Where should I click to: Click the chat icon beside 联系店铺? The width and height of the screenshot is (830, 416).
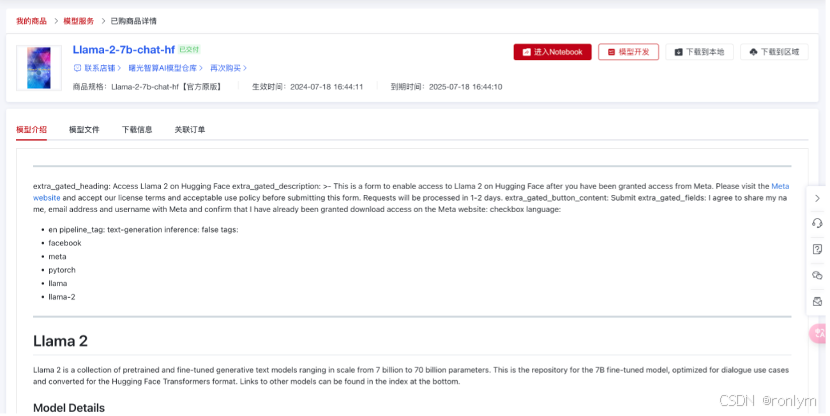77,68
